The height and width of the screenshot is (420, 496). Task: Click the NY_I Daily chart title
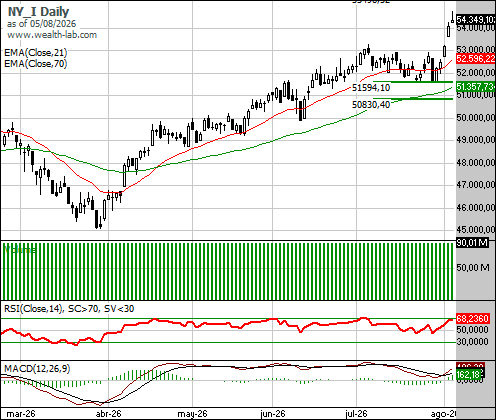coord(38,12)
